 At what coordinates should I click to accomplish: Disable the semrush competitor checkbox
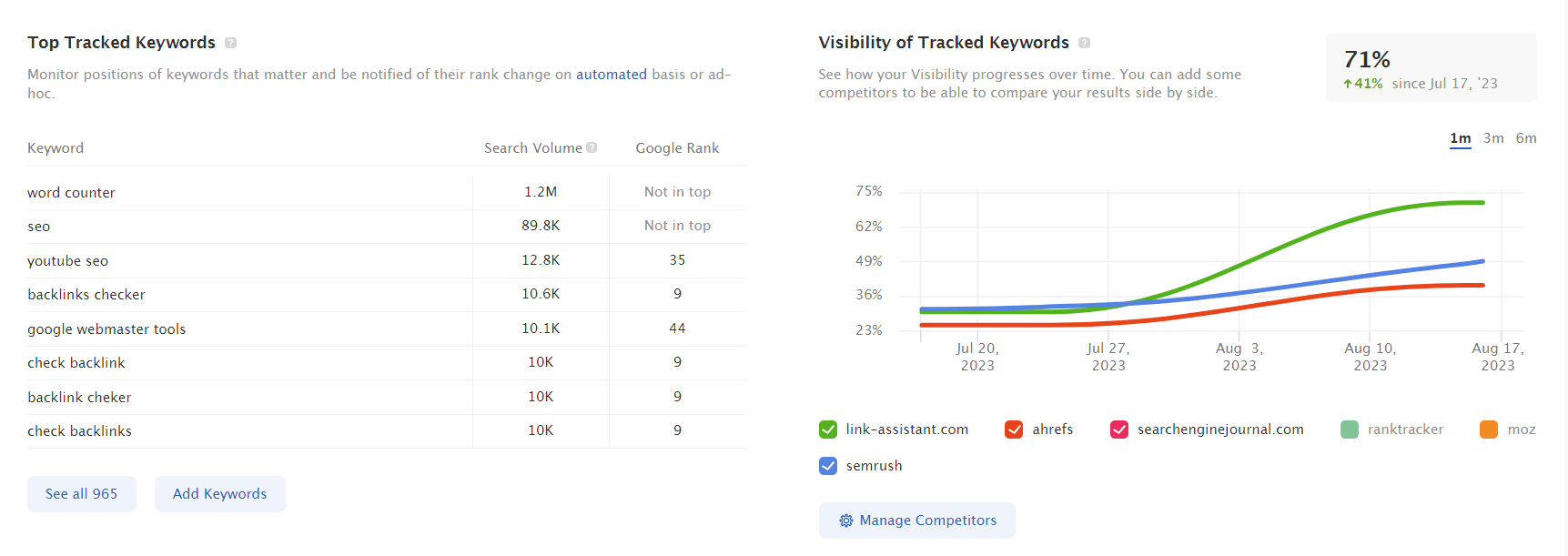(828, 465)
